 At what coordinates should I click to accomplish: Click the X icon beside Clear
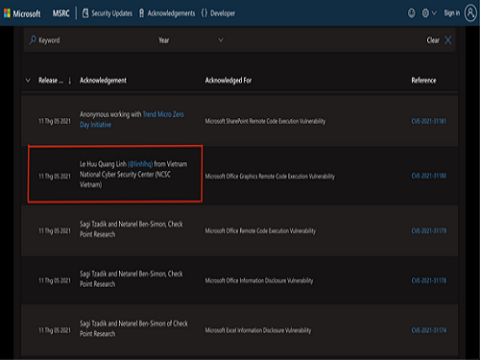point(448,40)
